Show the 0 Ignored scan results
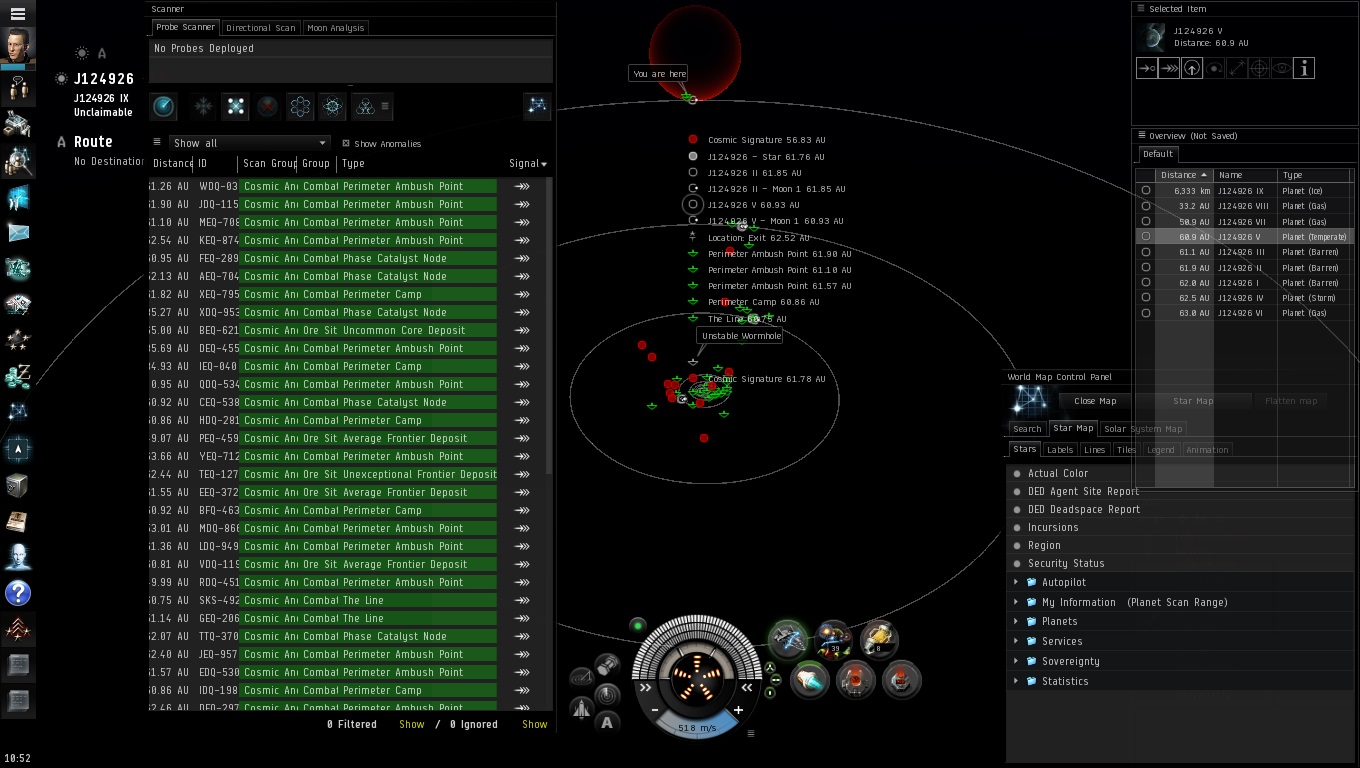Screen dimensions: 1360x768 [534, 724]
